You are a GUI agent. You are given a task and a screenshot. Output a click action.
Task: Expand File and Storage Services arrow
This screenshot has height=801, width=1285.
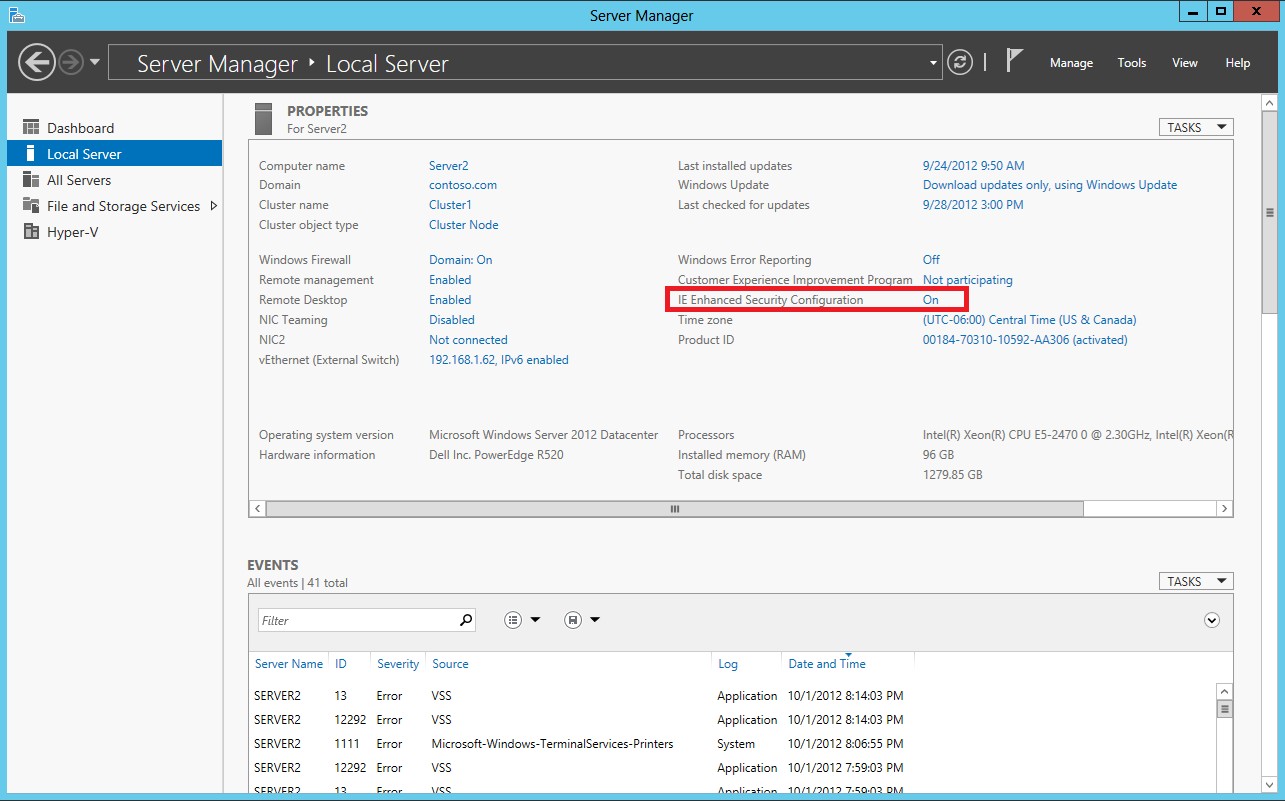pos(213,206)
